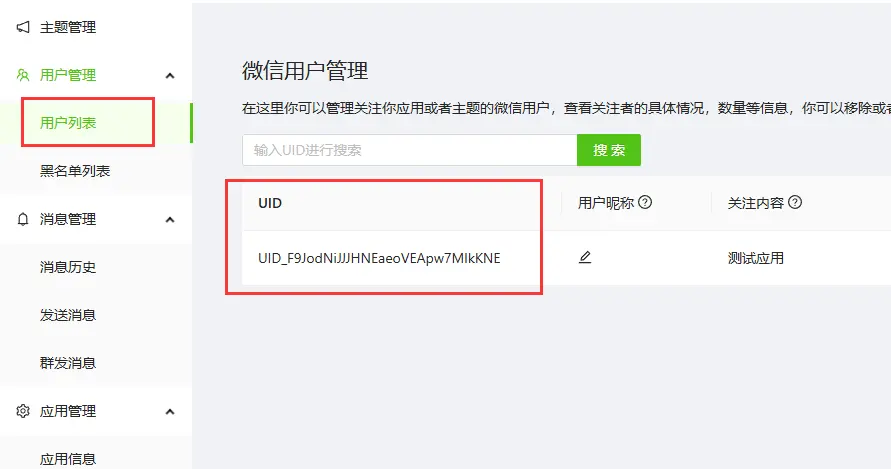Focus the 输入UID进行搜索 search field

point(410,150)
